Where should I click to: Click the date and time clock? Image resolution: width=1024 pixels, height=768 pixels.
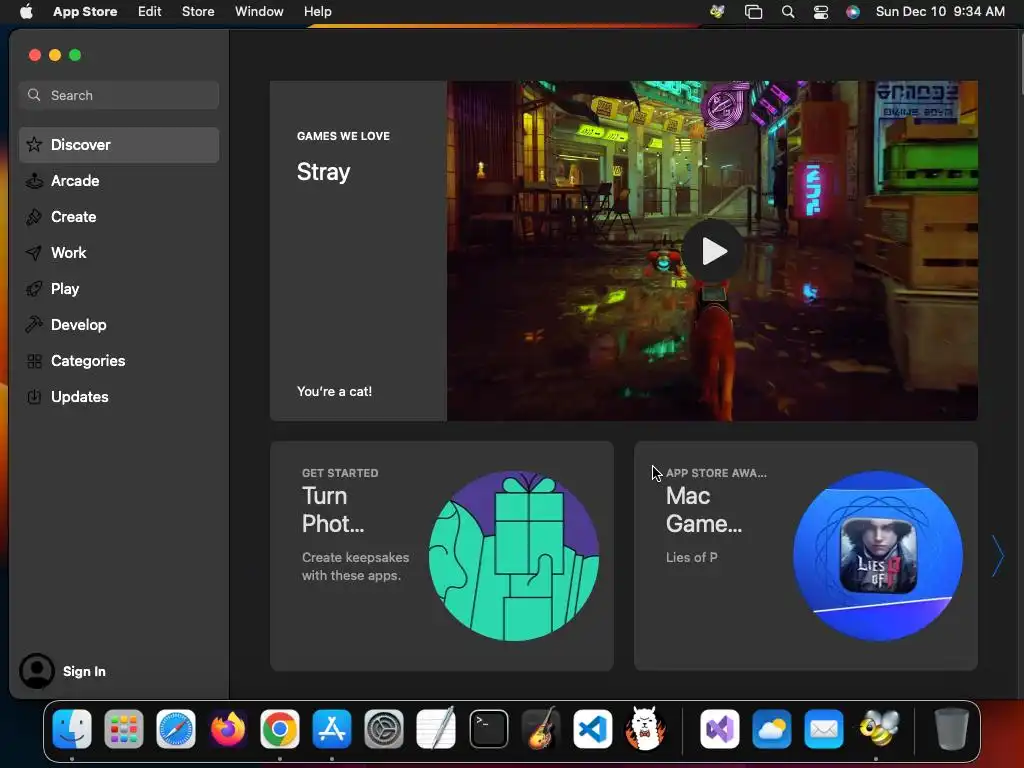coord(940,11)
